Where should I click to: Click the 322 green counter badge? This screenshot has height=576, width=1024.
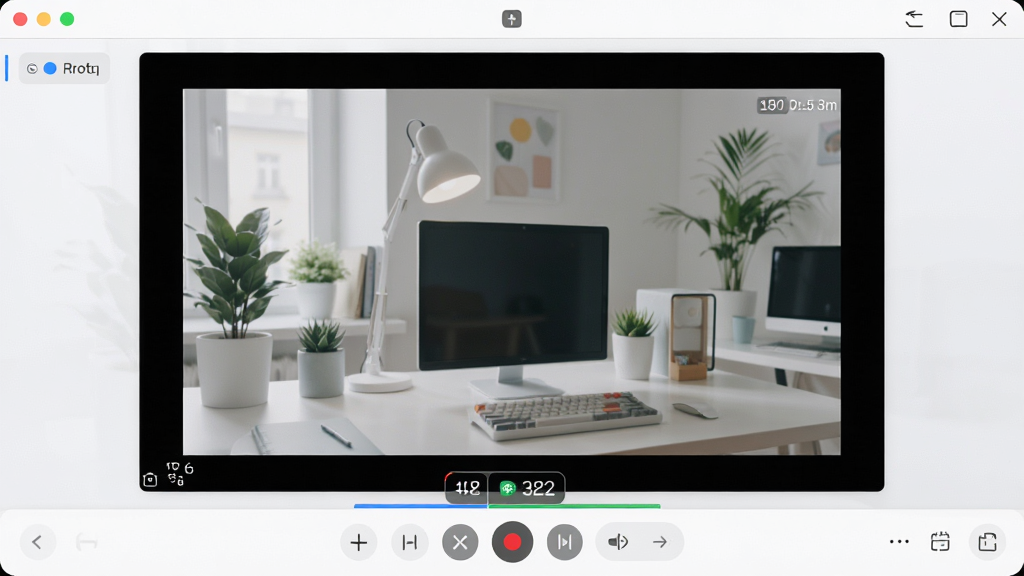pyautogui.click(x=526, y=488)
